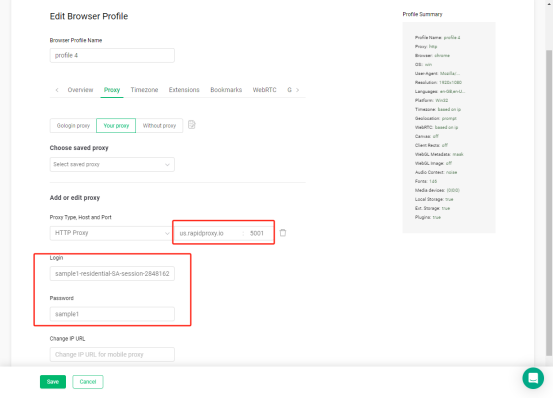Delete proxy using the trash icon
The height and width of the screenshot is (398, 554).
pyautogui.click(x=283, y=233)
